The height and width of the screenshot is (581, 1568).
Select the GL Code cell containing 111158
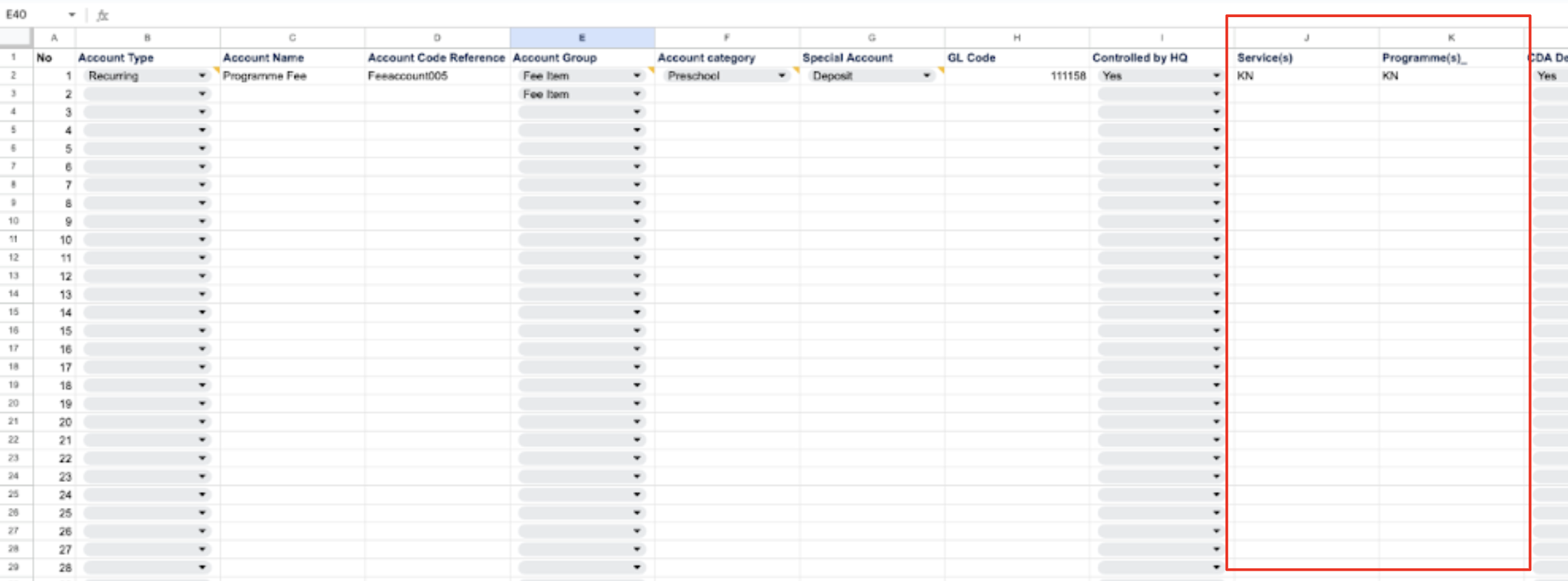click(1016, 76)
